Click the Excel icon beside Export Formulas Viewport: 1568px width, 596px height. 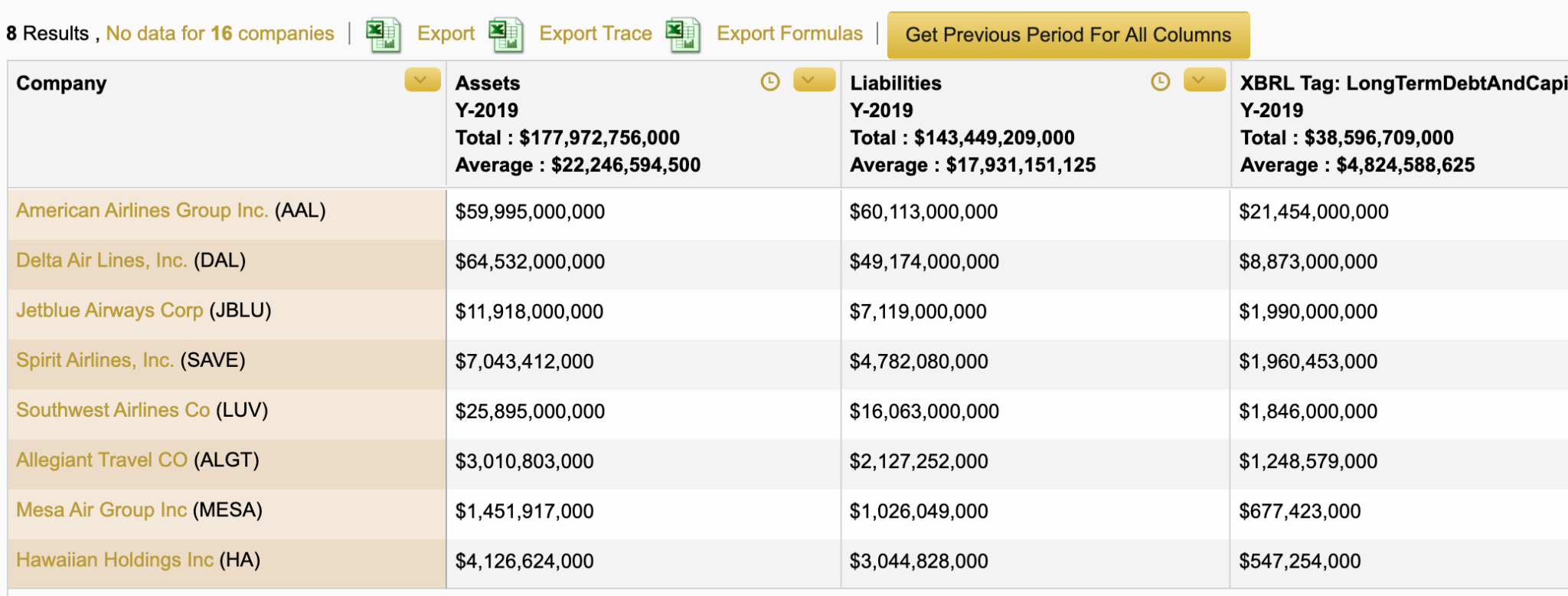coord(683,34)
